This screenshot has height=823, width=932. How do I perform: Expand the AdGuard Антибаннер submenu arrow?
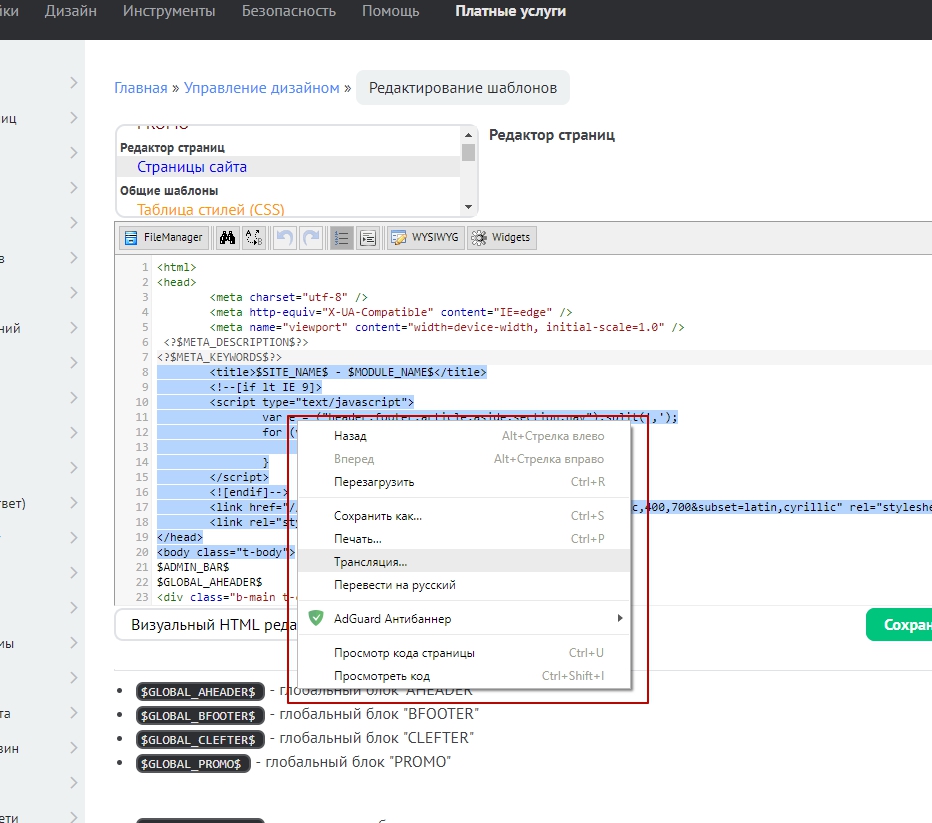pyautogui.click(x=619, y=619)
